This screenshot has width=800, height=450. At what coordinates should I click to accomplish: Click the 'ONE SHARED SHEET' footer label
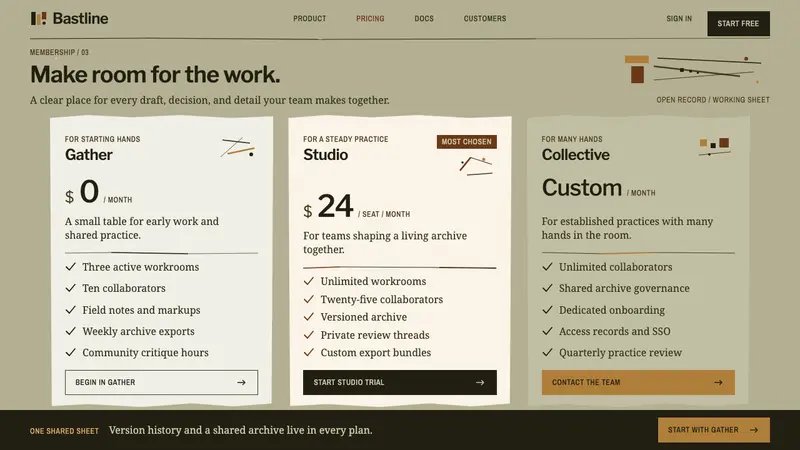pos(64,431)
